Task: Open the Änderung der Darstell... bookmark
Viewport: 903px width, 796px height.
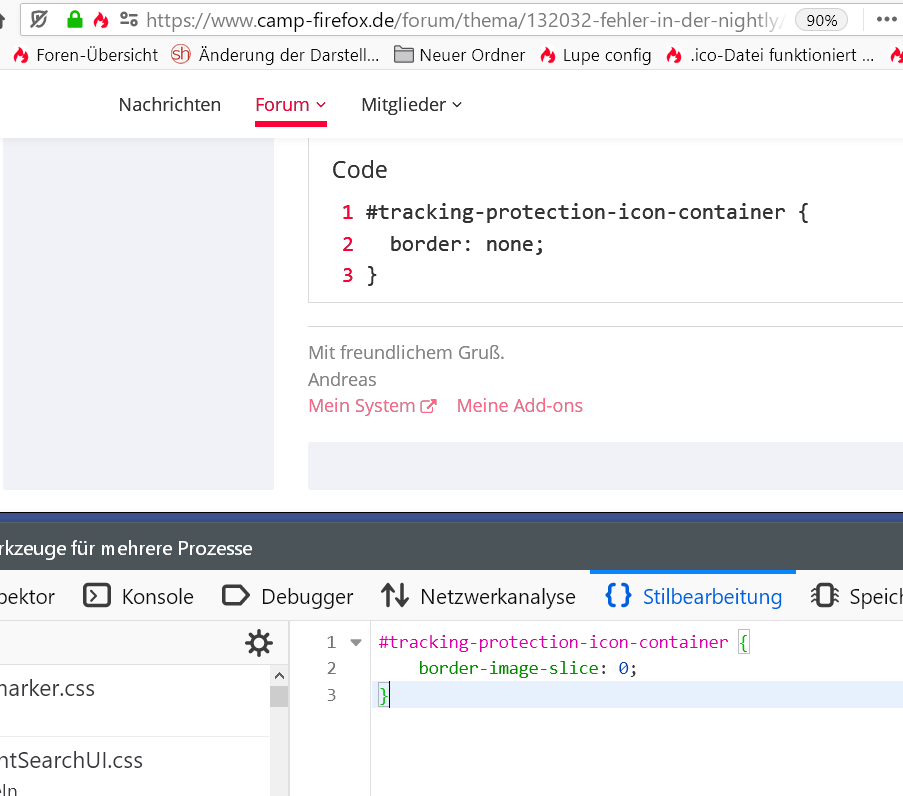Action: pyautogui.click(x=276, y=55)
